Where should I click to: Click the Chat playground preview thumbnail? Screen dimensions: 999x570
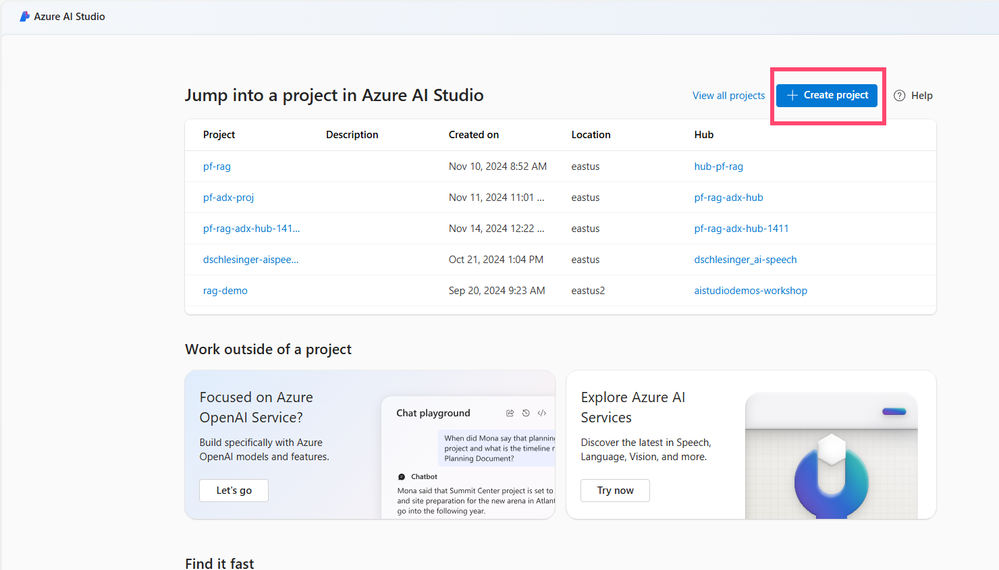point(468,458)
